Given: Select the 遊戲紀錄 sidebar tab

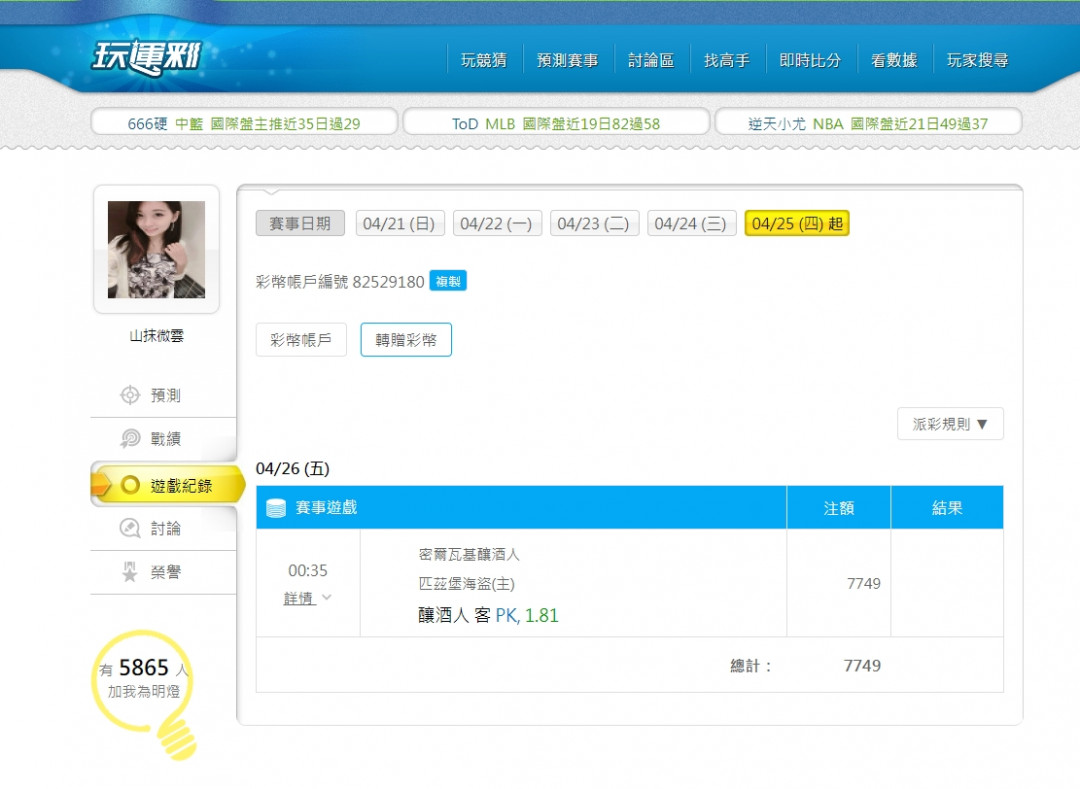Looking at the screenshot, I should [x=168, y=485].
